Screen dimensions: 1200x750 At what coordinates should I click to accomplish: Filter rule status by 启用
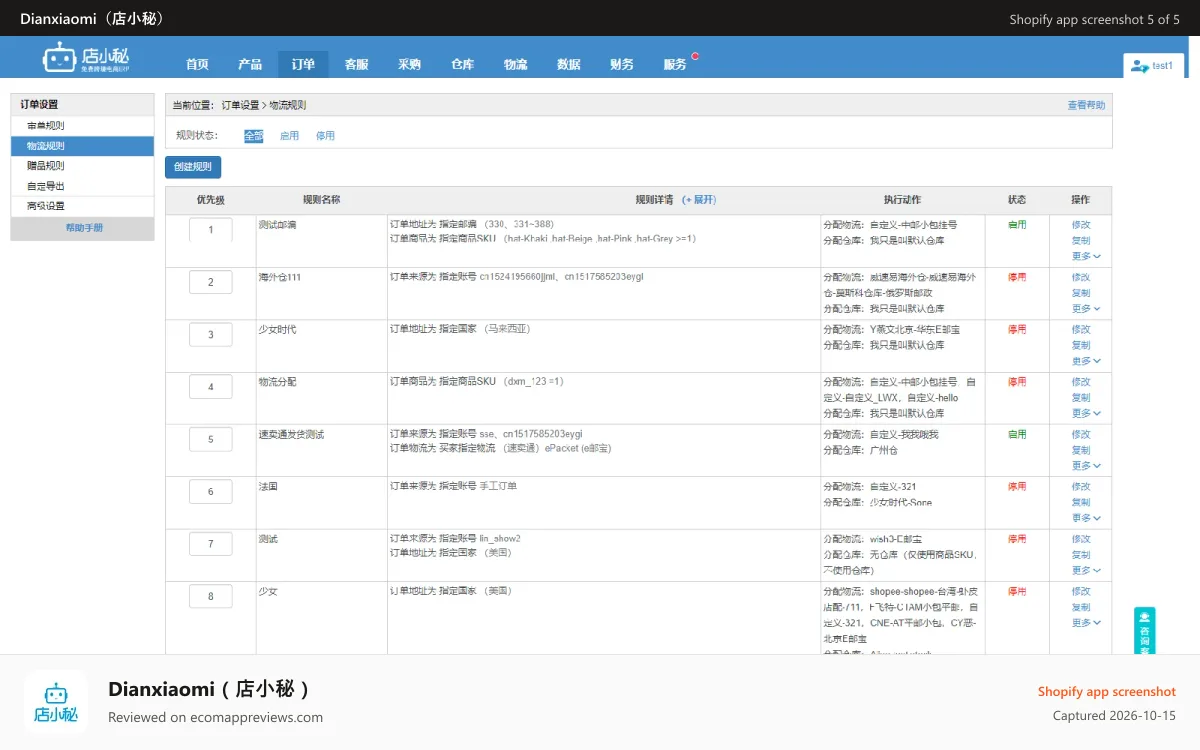click(x=289, y=136)
